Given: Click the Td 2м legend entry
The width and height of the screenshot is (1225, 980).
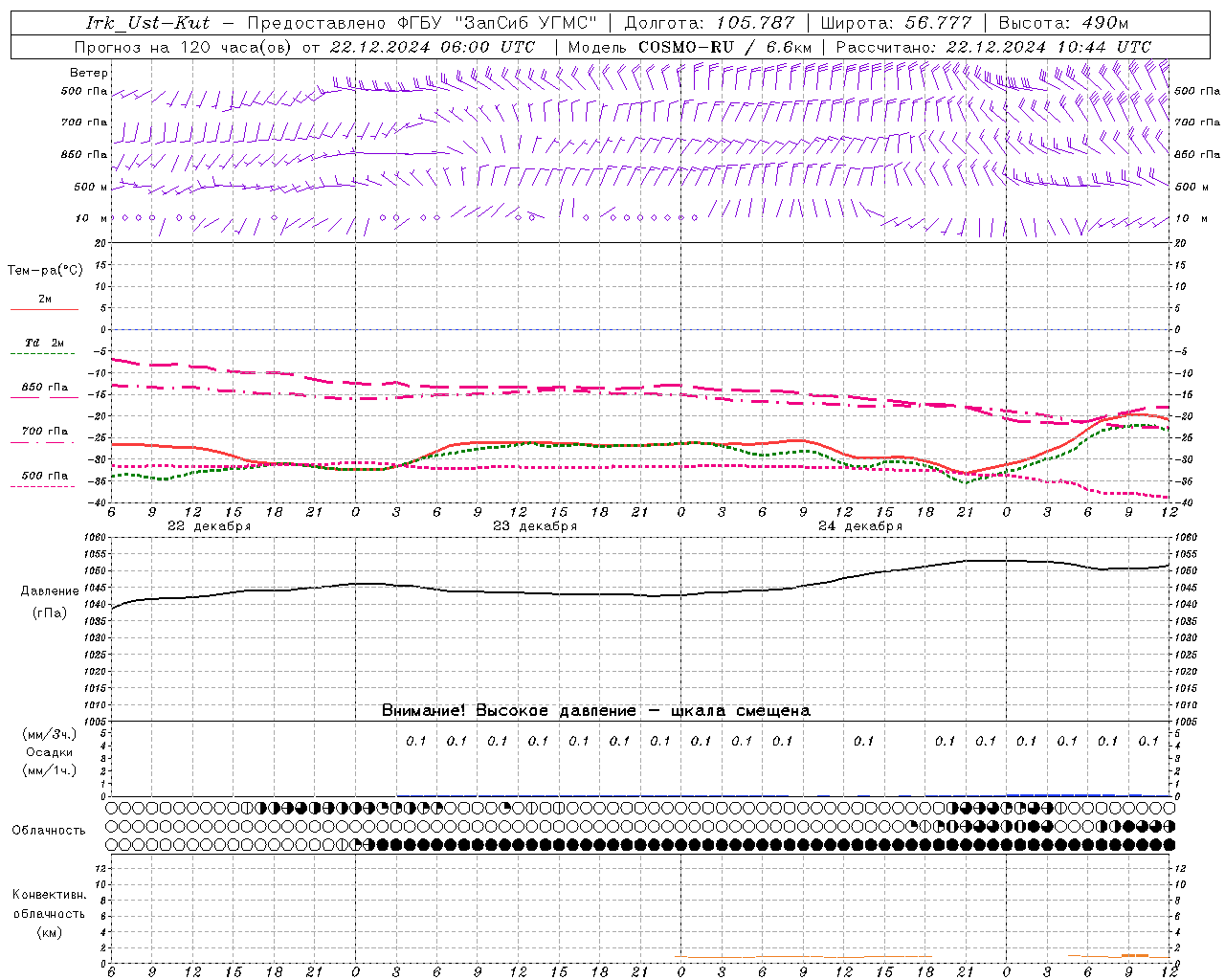Looking at the screenshot, I should 45,343.
